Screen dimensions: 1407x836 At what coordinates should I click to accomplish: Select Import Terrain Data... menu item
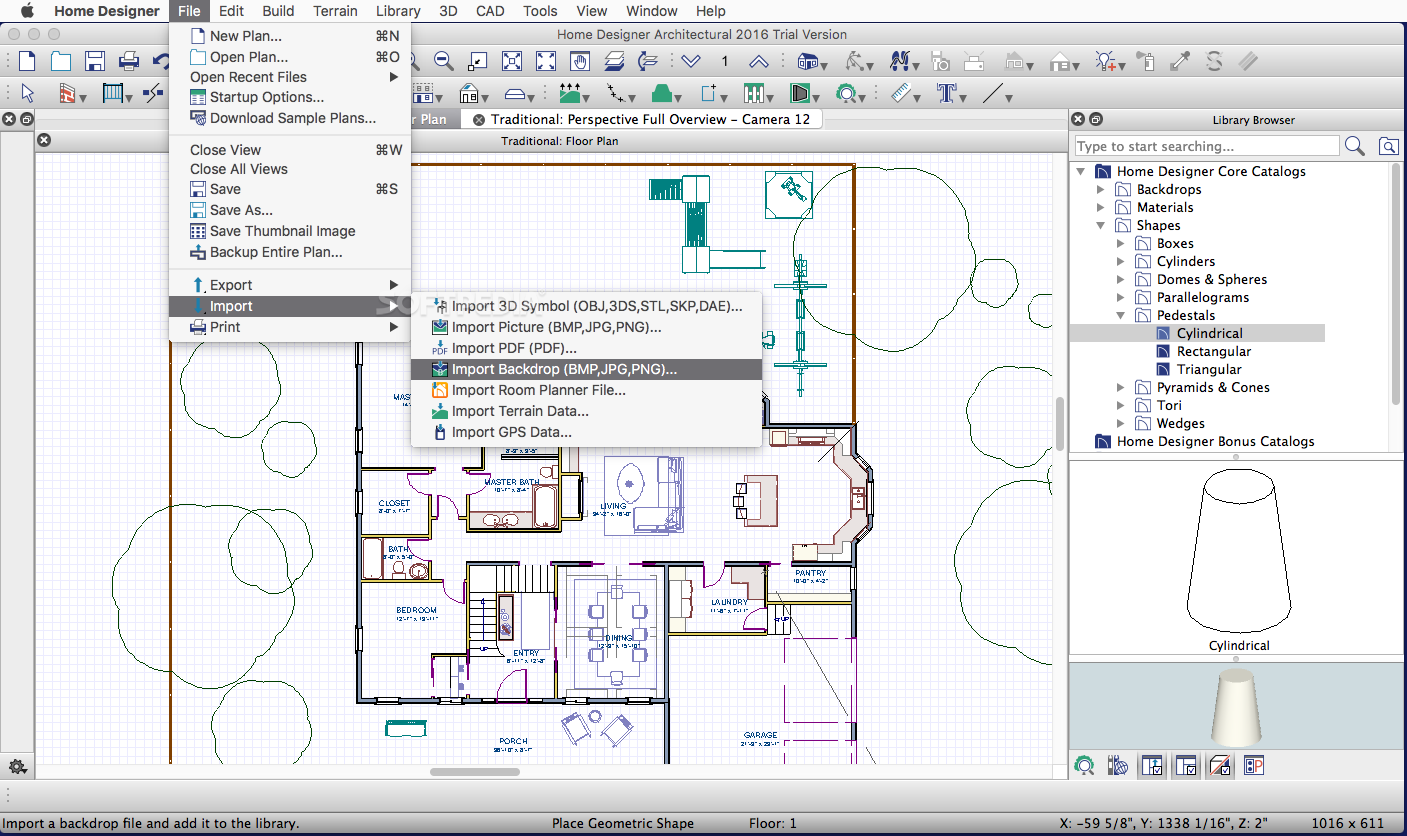586,411
